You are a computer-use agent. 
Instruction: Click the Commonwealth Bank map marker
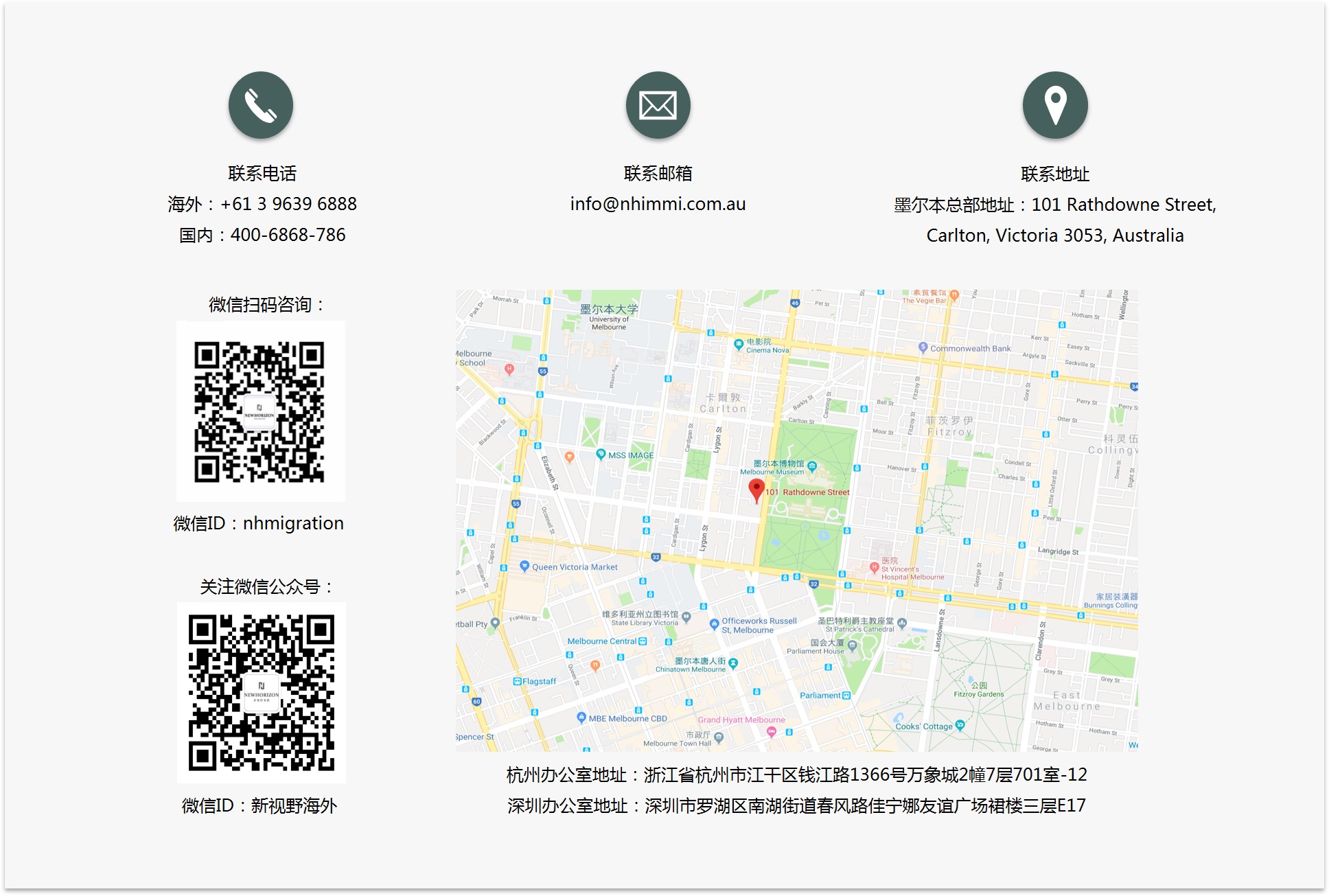[923, 347]
